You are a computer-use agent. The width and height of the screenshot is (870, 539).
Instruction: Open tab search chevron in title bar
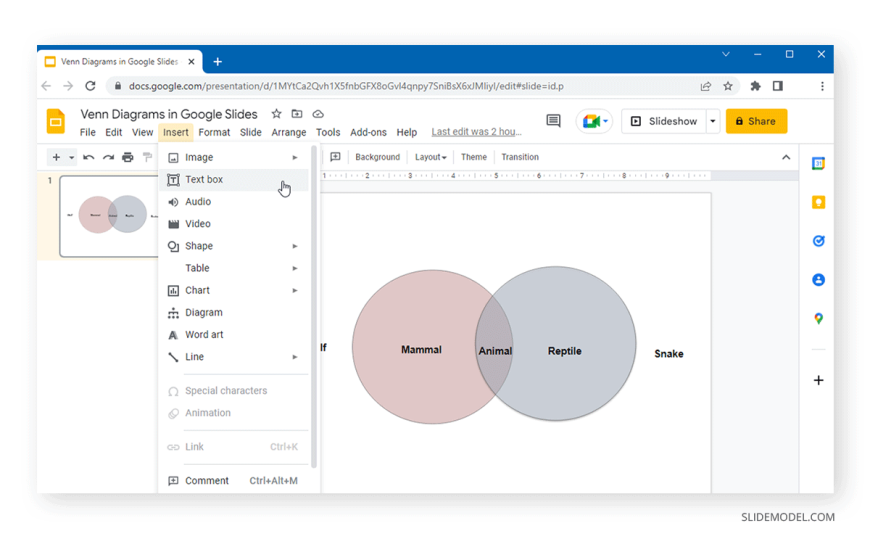(726, 54)
